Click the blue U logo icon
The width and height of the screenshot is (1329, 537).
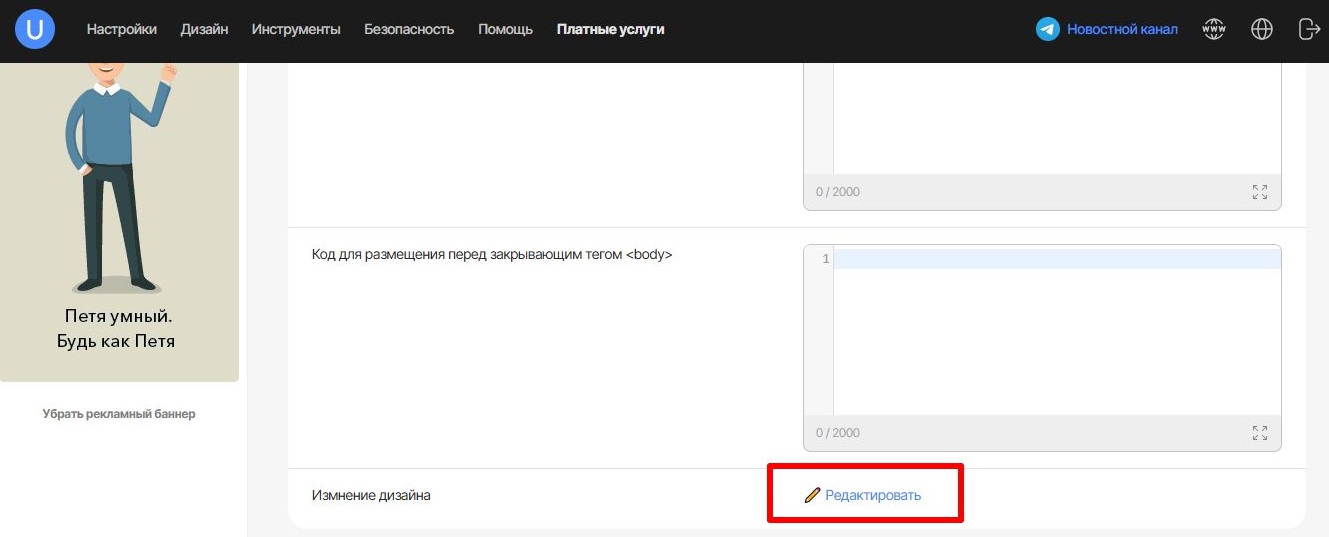point(35,30)
